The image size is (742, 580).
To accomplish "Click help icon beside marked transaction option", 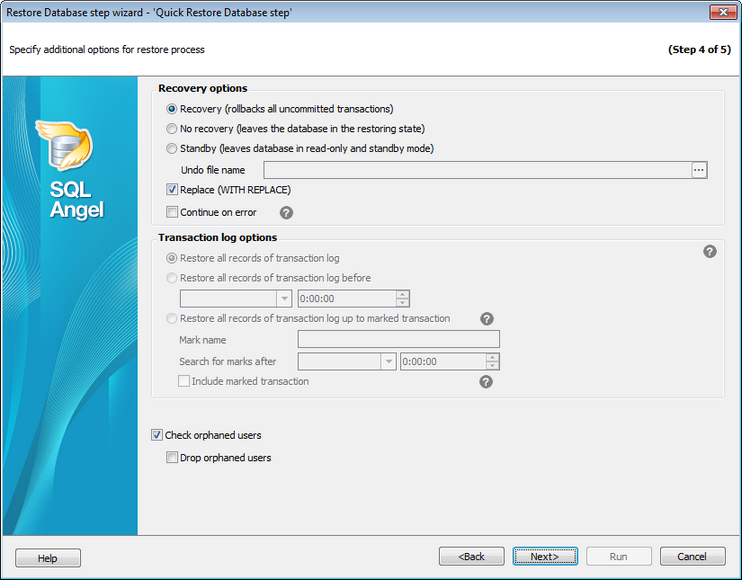I will pos(487,319).
